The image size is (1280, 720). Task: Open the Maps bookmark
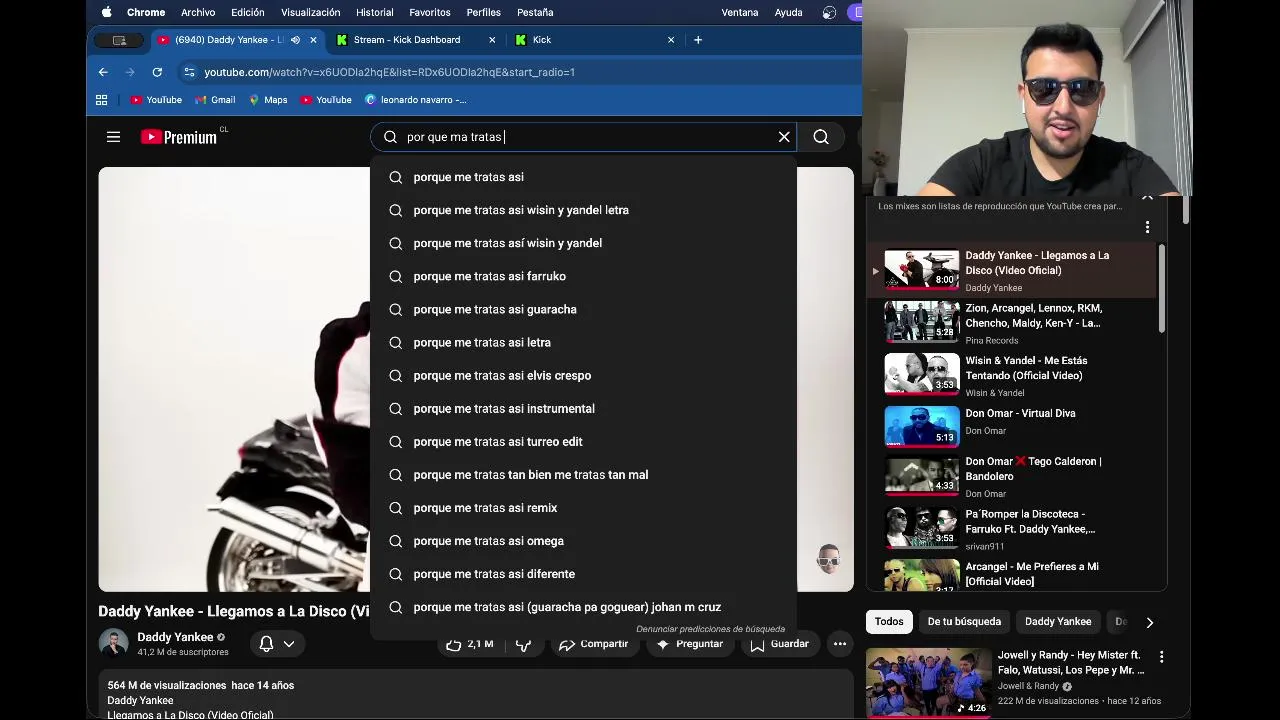pyautogui.click(x=268, y=100)
